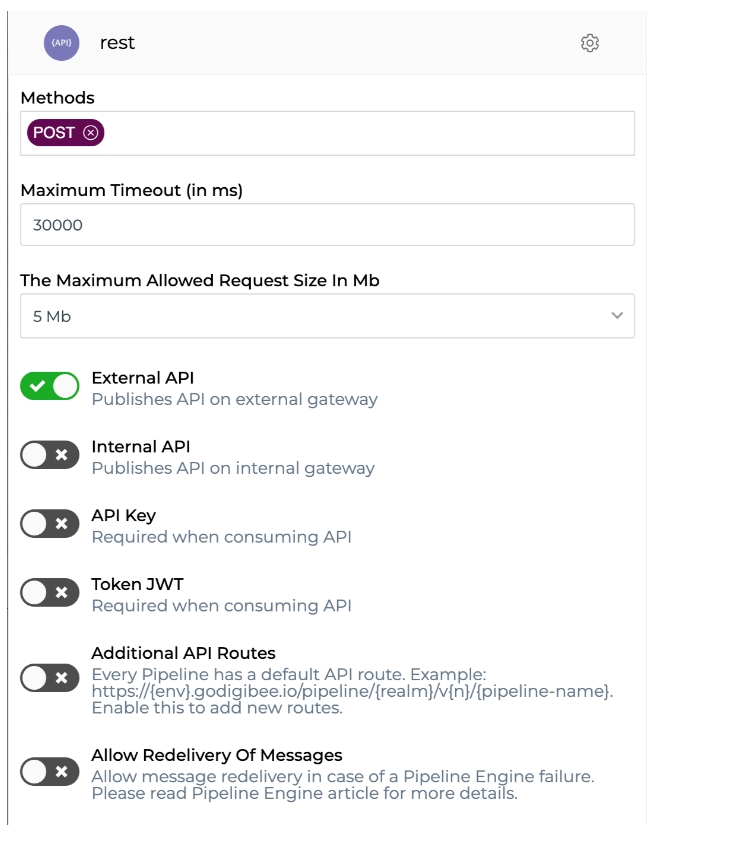
Task: Turn on the API Key toggle
Action: (x=49, y=524)
